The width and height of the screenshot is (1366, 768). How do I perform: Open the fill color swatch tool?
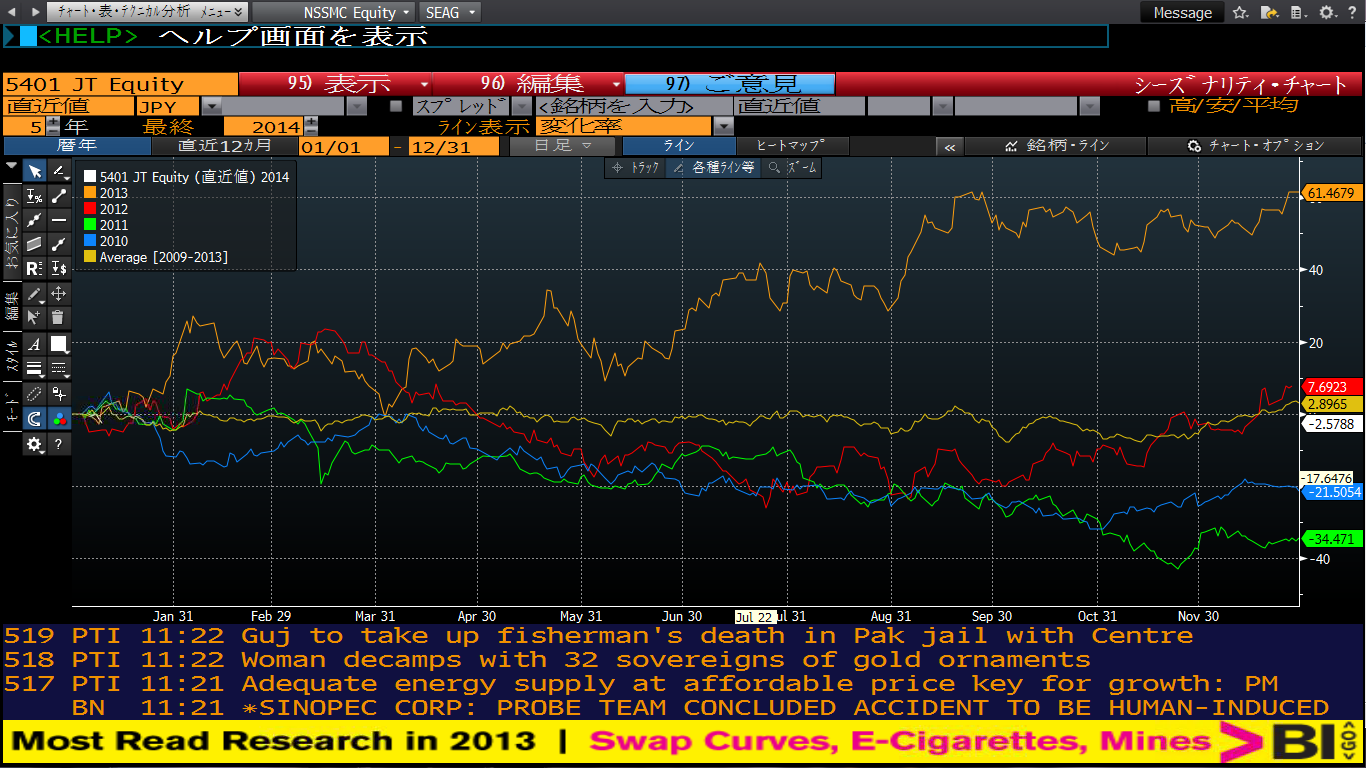59,344
